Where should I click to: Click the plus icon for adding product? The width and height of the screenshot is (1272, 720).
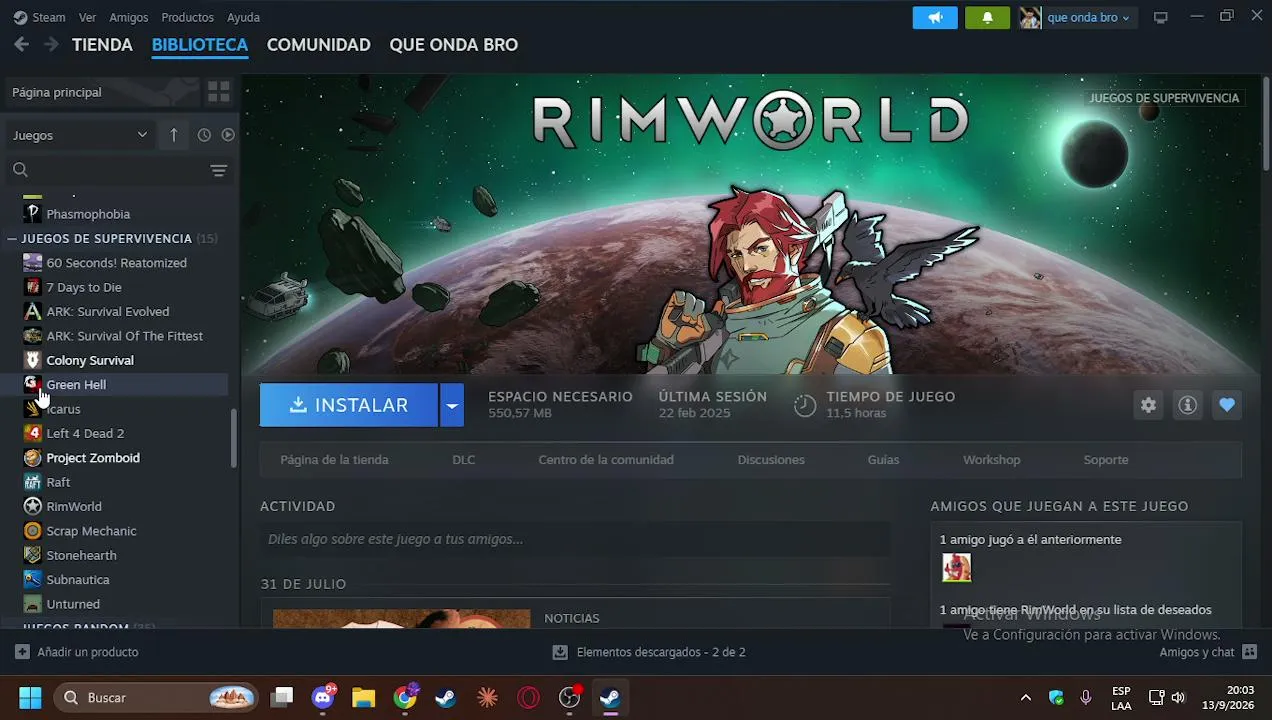(x=22, y=652)
